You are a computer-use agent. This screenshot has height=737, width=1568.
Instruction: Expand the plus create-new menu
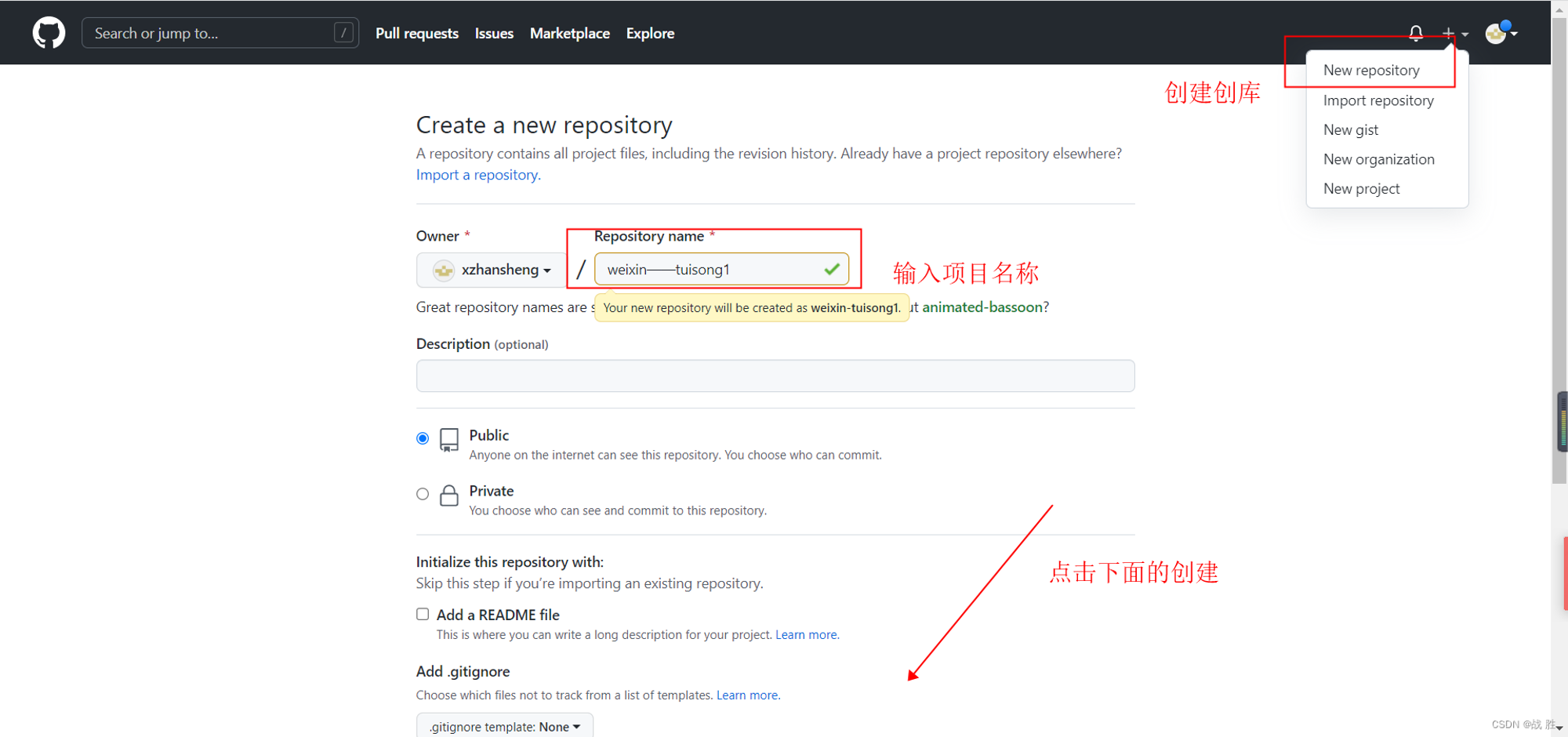pos(1455,33)
